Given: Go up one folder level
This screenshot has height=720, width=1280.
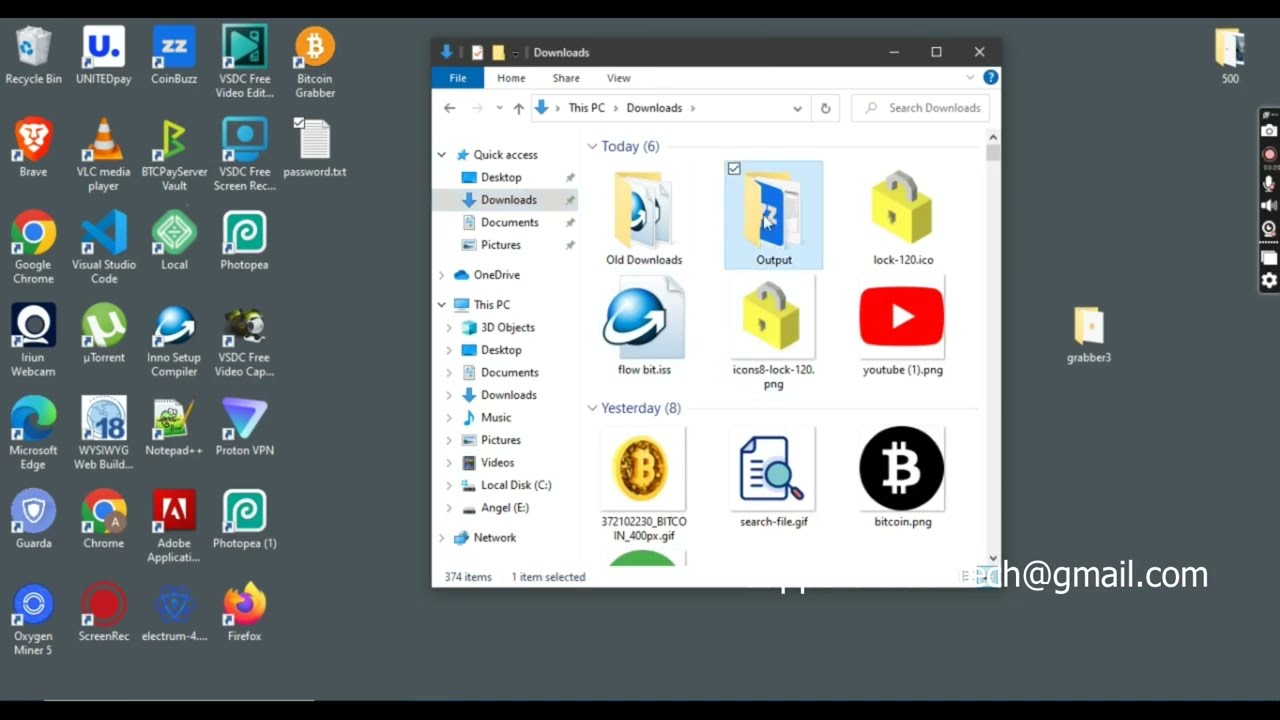Looking at the screenshot, I should coord(518,108).
